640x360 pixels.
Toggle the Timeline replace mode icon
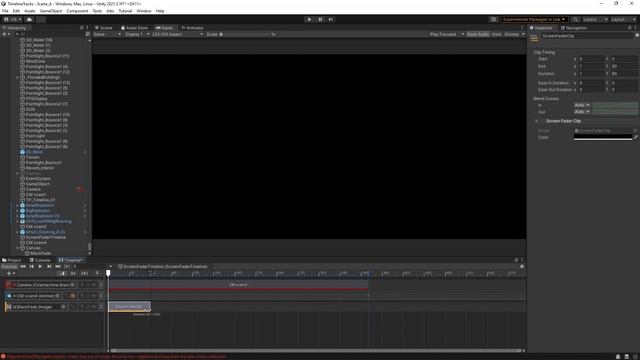(x=84, y=273)
